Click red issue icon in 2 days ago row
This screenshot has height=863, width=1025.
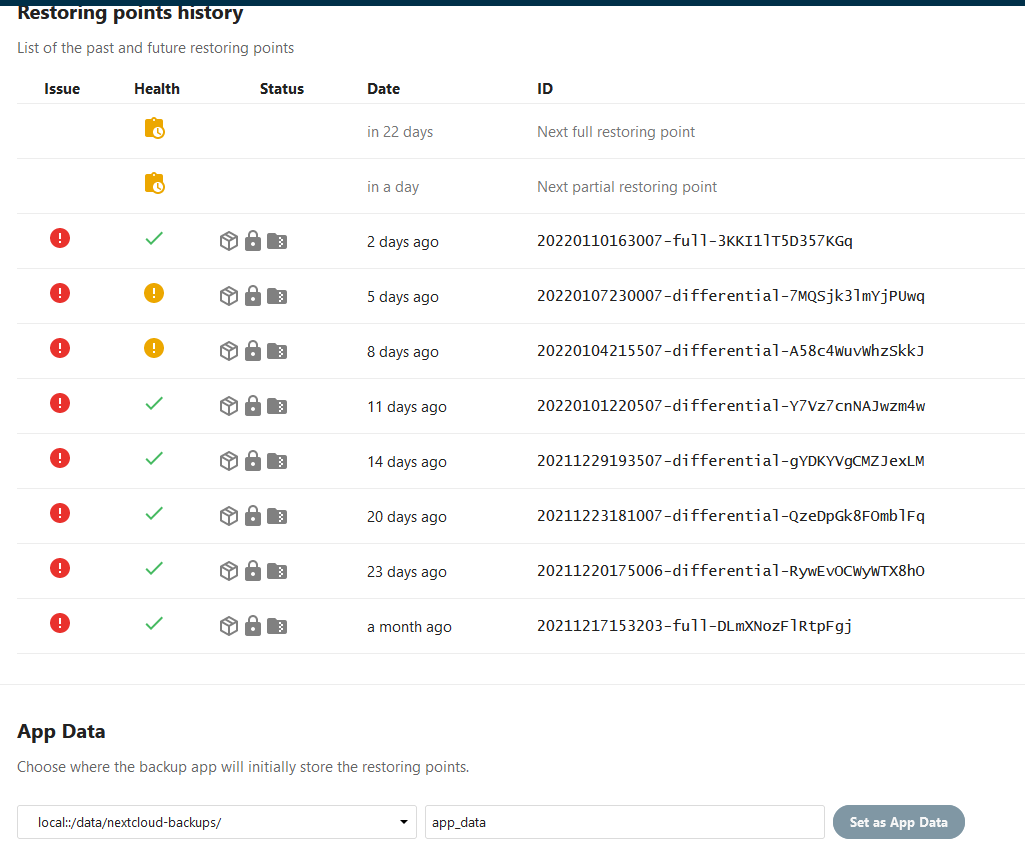click(x=59, y=238)
